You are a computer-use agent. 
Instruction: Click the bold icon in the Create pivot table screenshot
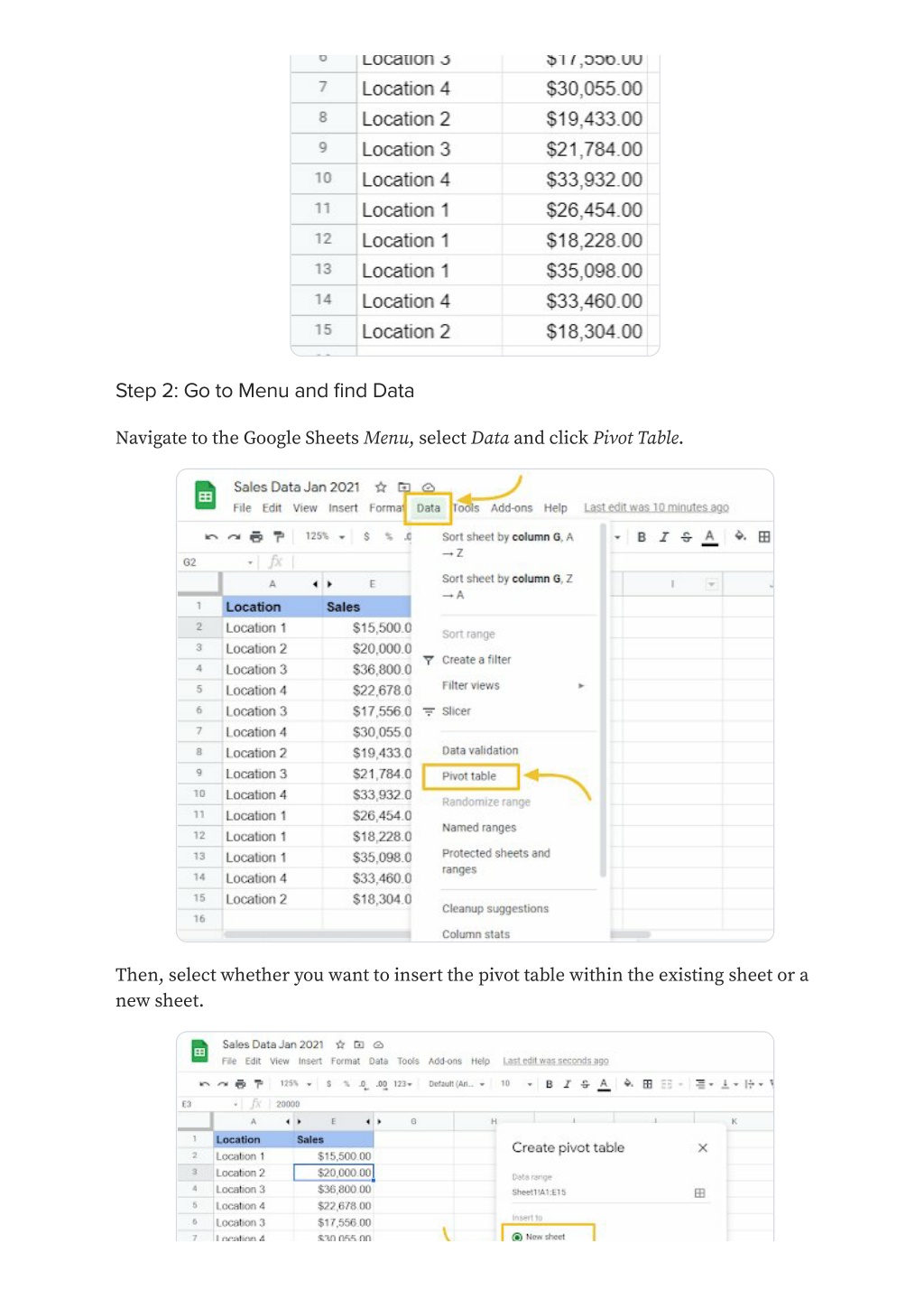pos(550,1084)
